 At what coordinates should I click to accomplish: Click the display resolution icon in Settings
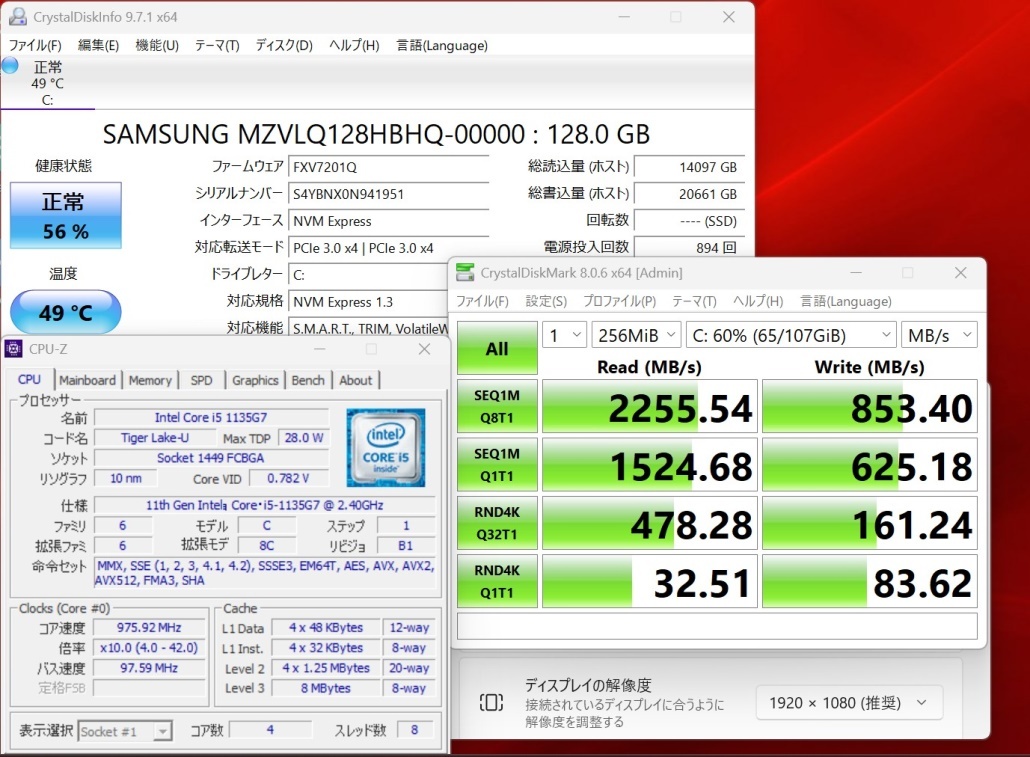tap(491, 702)
